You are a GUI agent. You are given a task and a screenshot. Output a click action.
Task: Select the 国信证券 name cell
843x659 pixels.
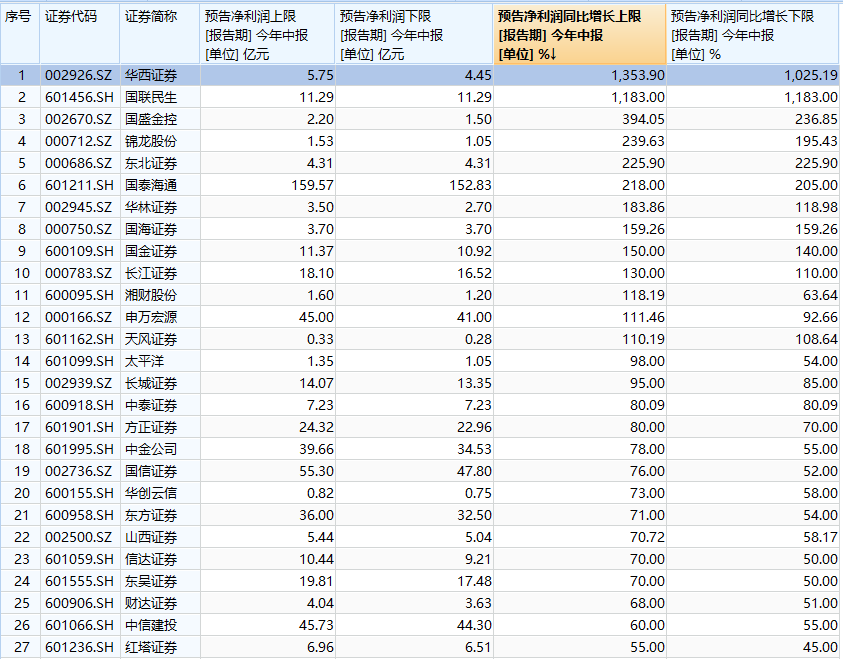coord(160,471)
